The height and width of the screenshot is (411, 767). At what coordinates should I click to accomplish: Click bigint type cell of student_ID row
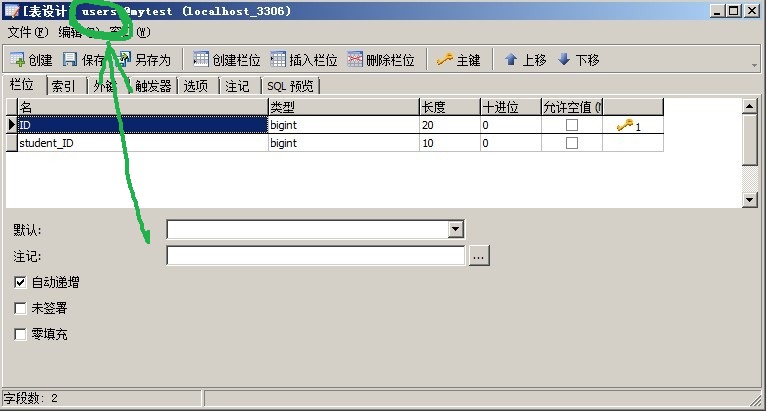[x=344, y=143]
